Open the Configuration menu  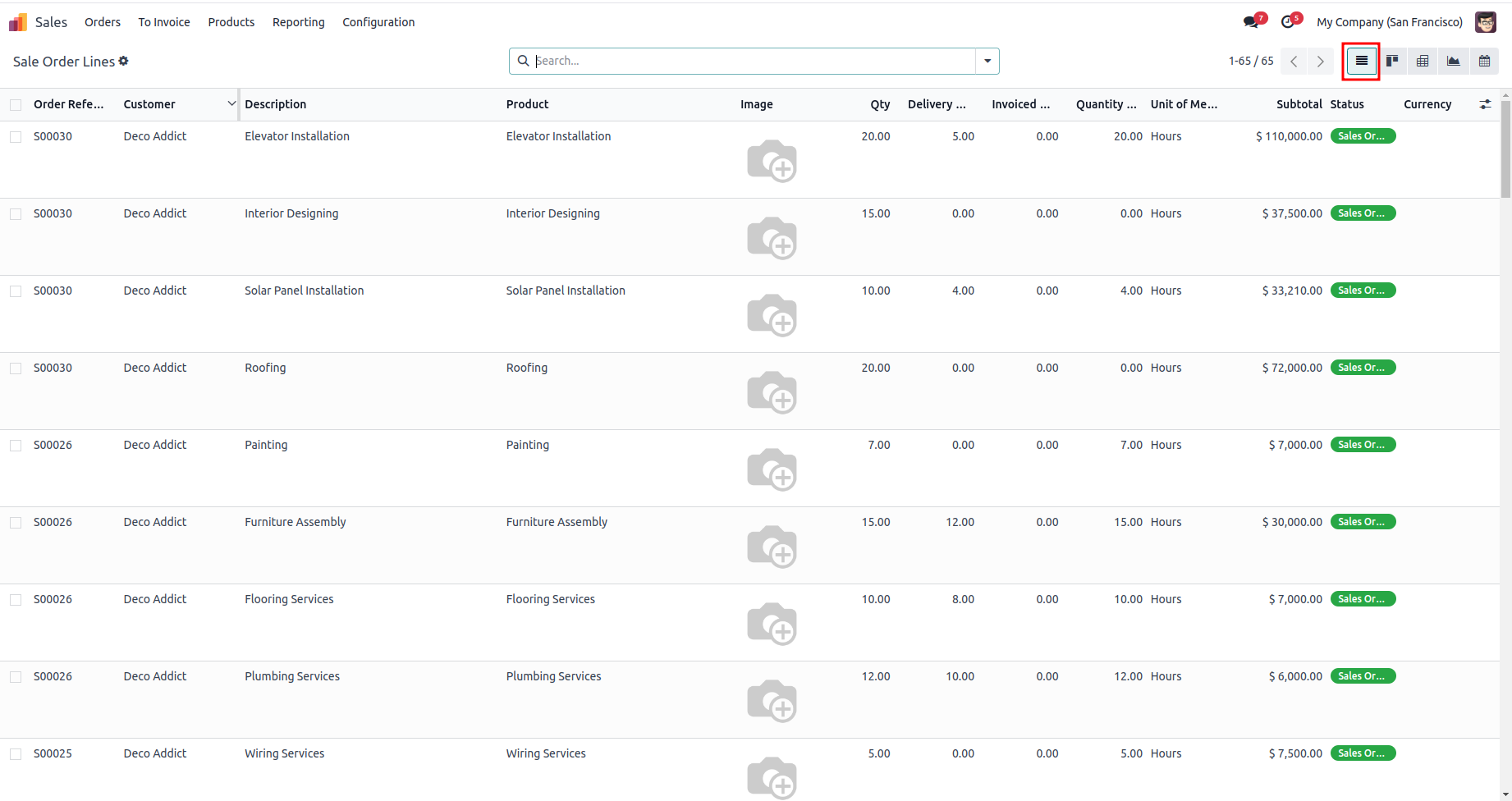[378, 22]
